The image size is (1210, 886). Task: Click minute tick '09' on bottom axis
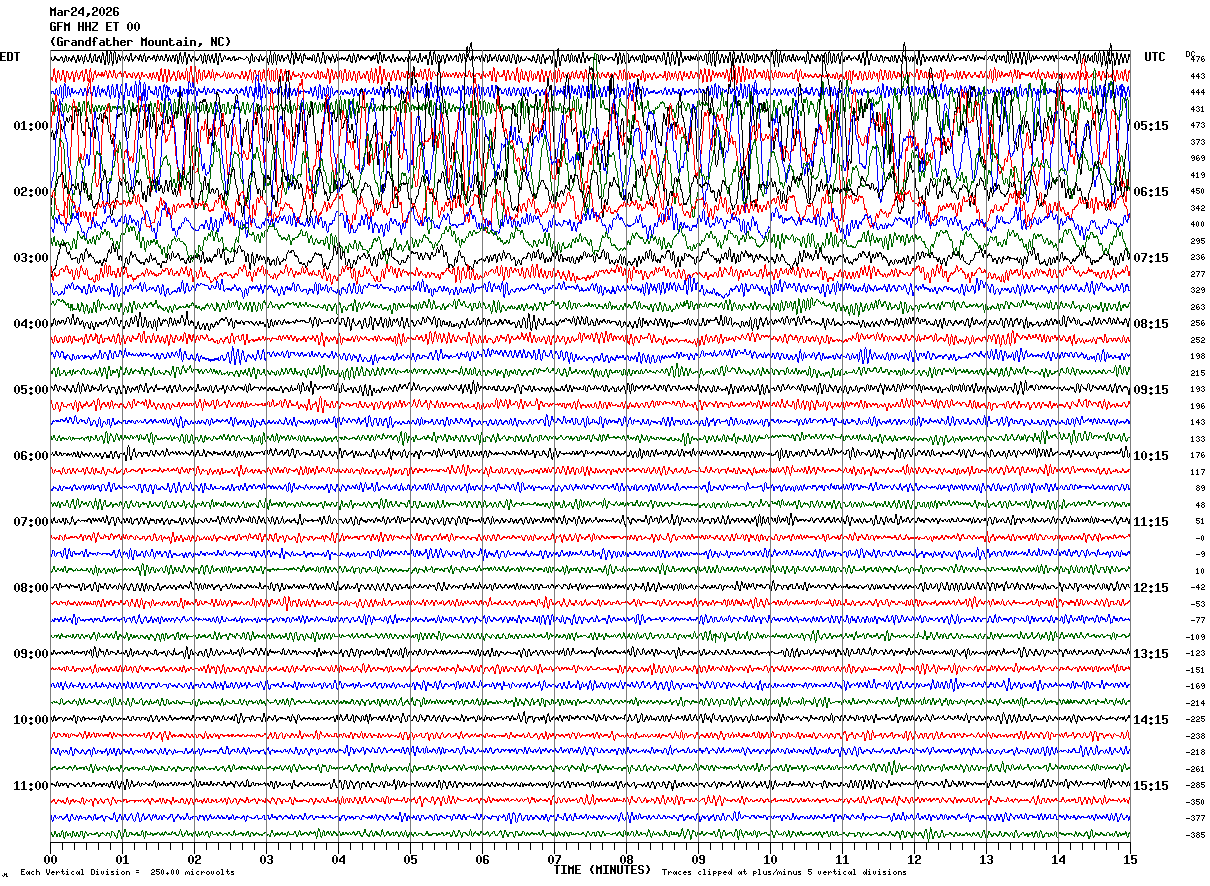(698, 859)
